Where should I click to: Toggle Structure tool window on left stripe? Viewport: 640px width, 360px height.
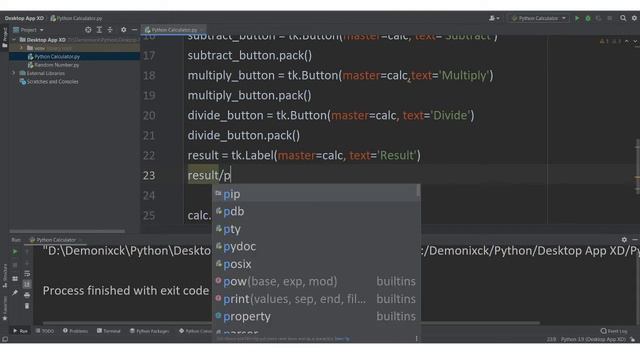click(4, 275)
